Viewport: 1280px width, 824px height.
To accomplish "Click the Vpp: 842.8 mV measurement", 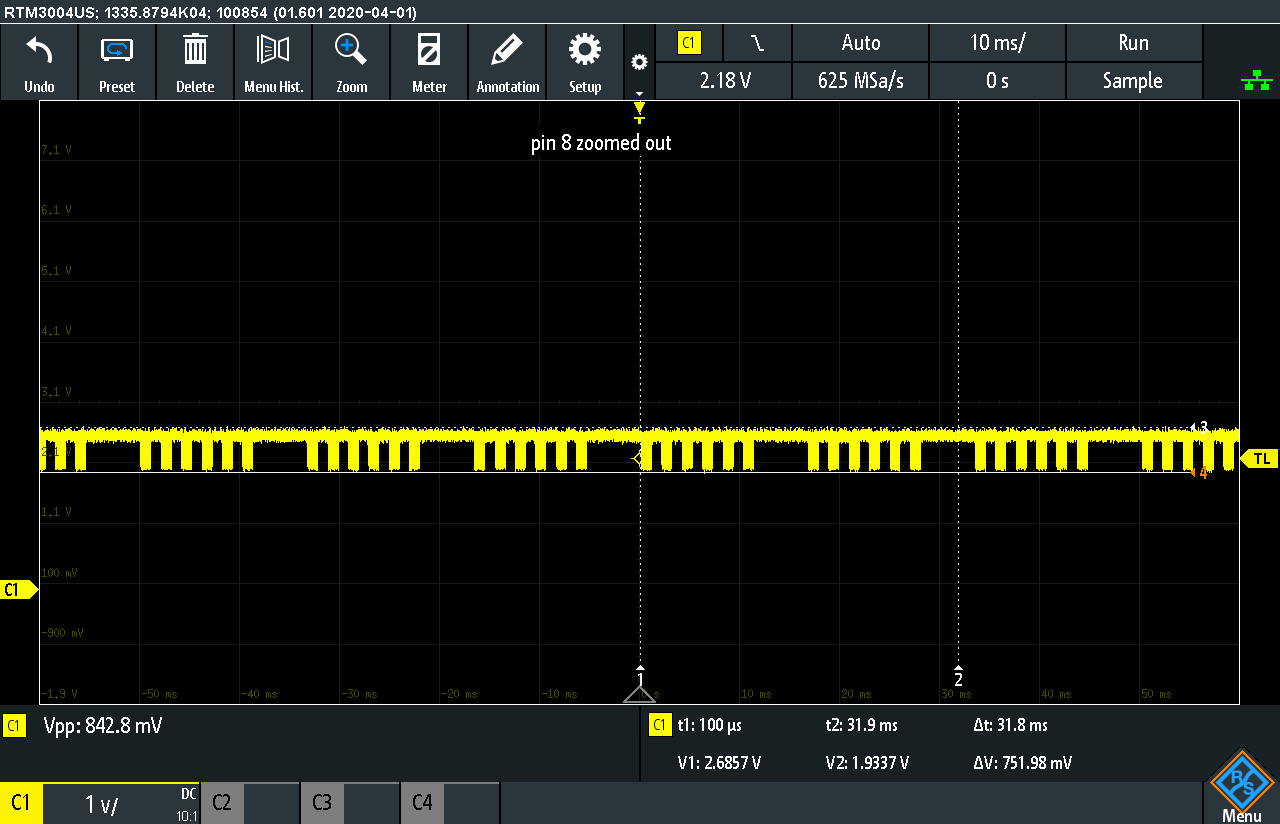I will tap(103, 727).
